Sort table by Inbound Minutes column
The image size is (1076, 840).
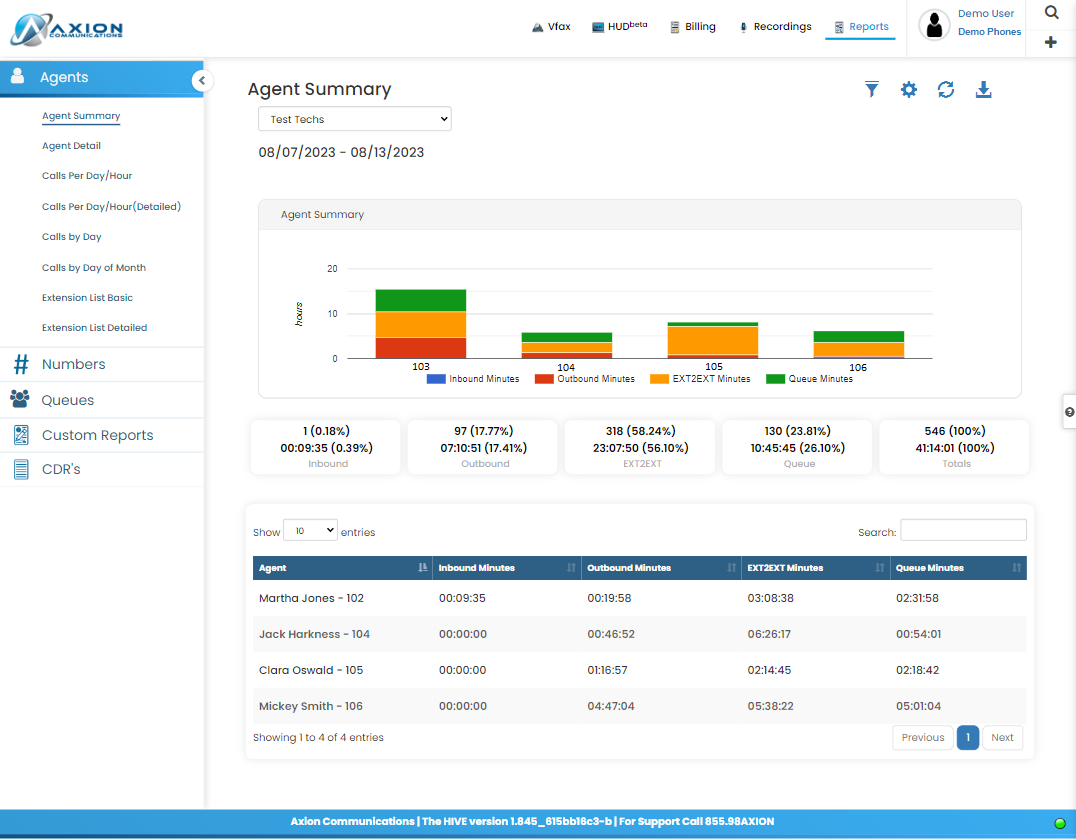(506, 568)
